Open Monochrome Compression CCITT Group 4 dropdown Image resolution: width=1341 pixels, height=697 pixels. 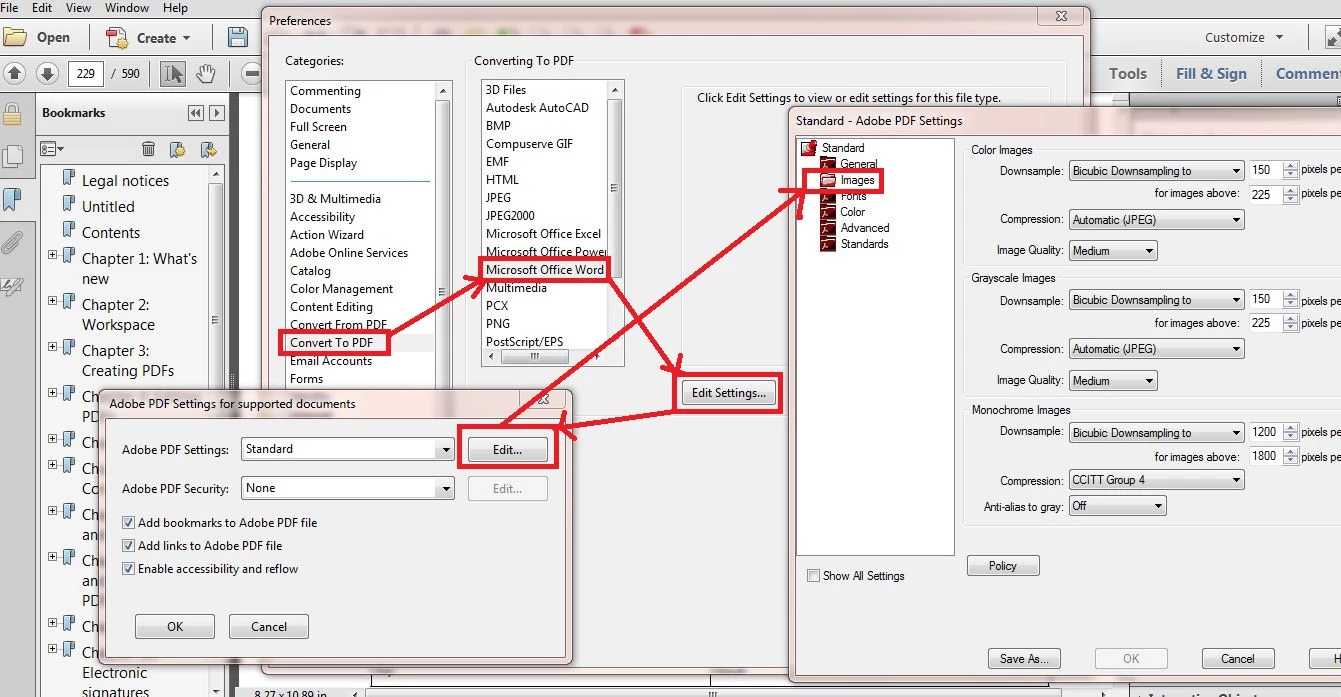click(1156, 480)
